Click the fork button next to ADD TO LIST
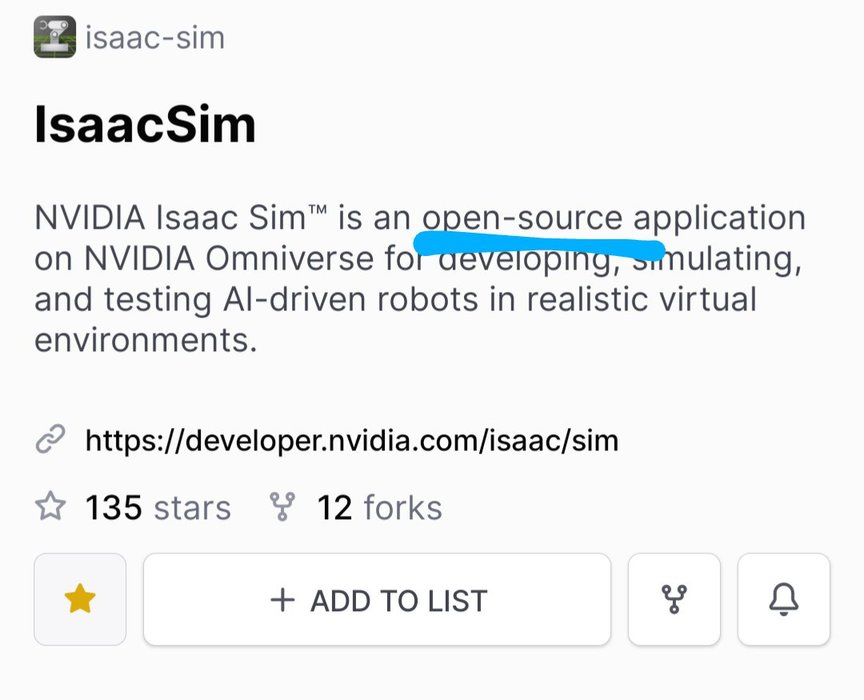The width and height of the screenshot is (864, 700). point(674,599)
